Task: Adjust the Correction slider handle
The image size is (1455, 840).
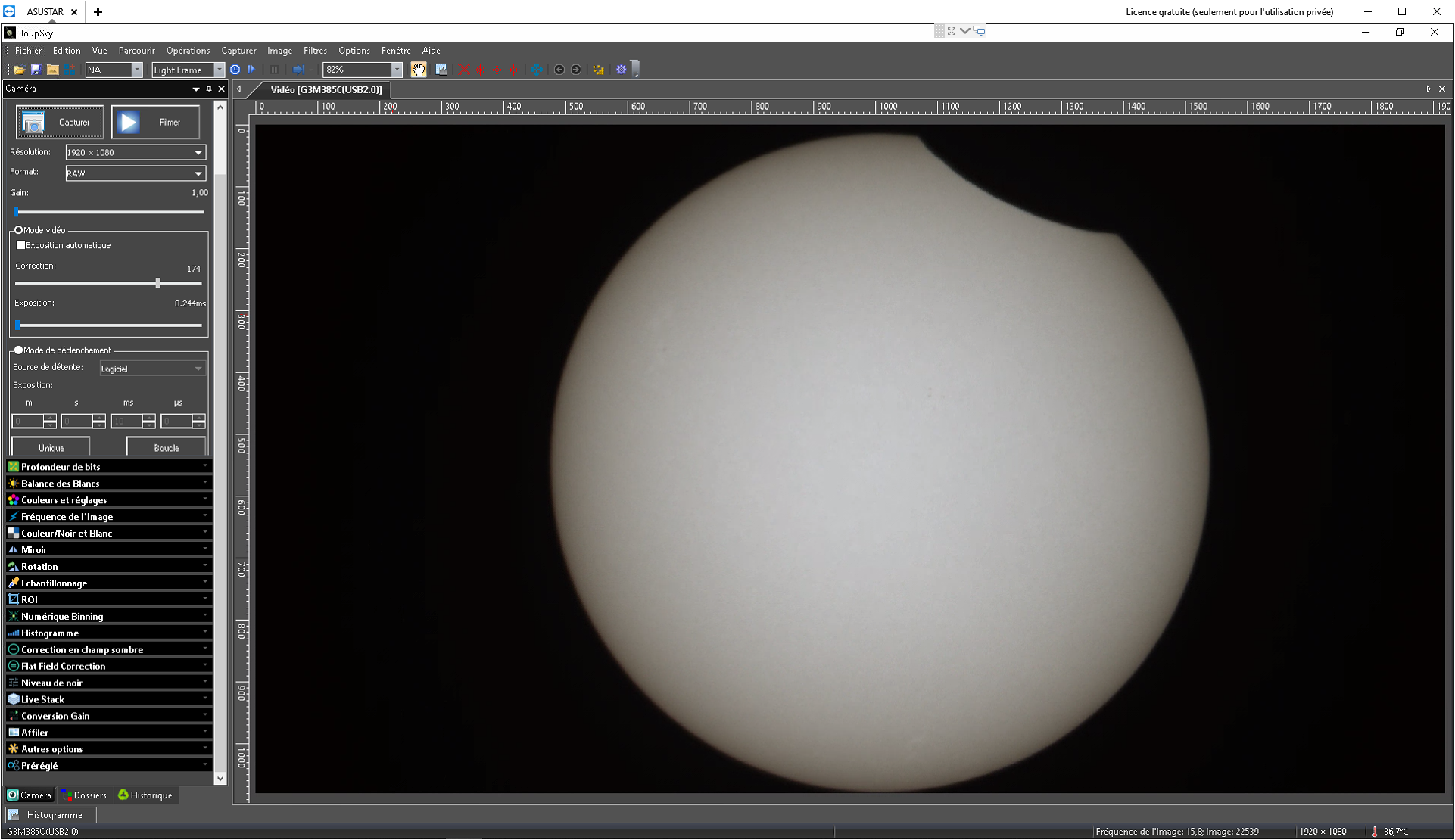Action: [x=157, y=282]
